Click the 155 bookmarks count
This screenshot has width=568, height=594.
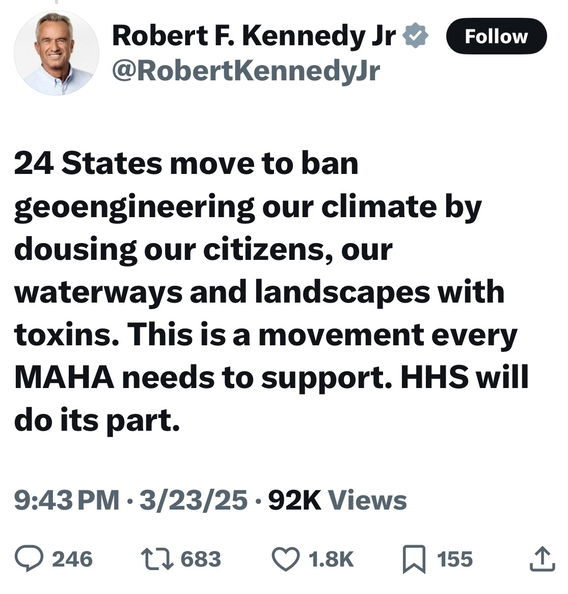455,559
